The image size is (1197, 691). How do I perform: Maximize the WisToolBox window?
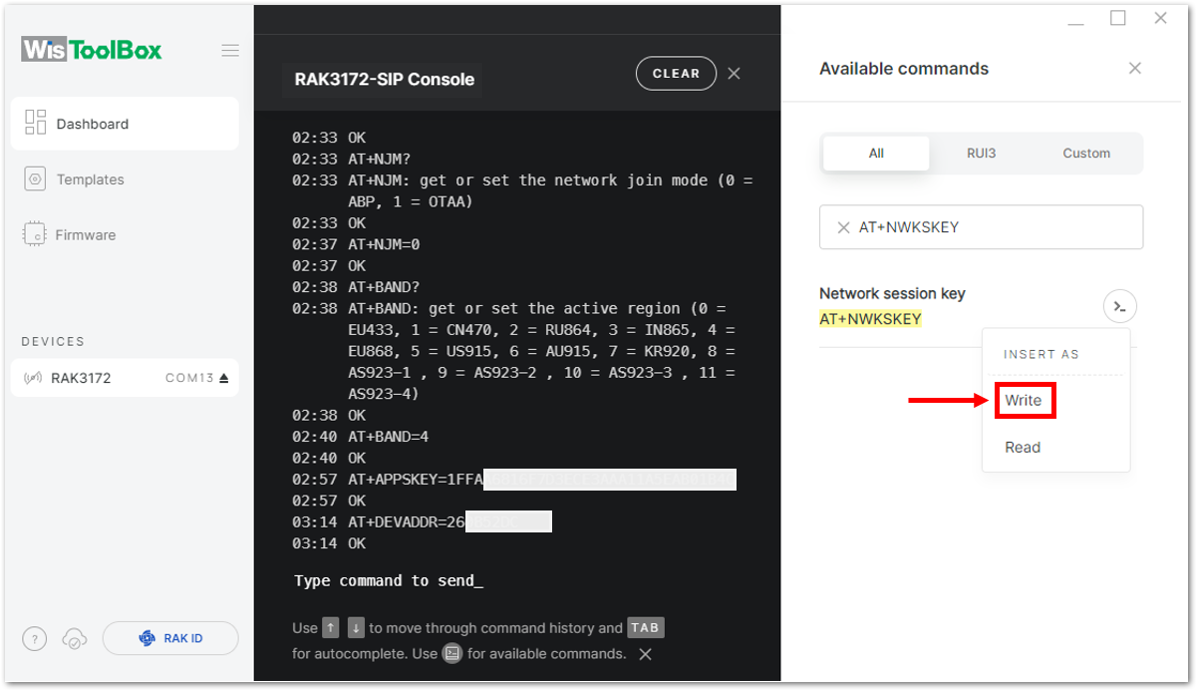pos(1118,18)
